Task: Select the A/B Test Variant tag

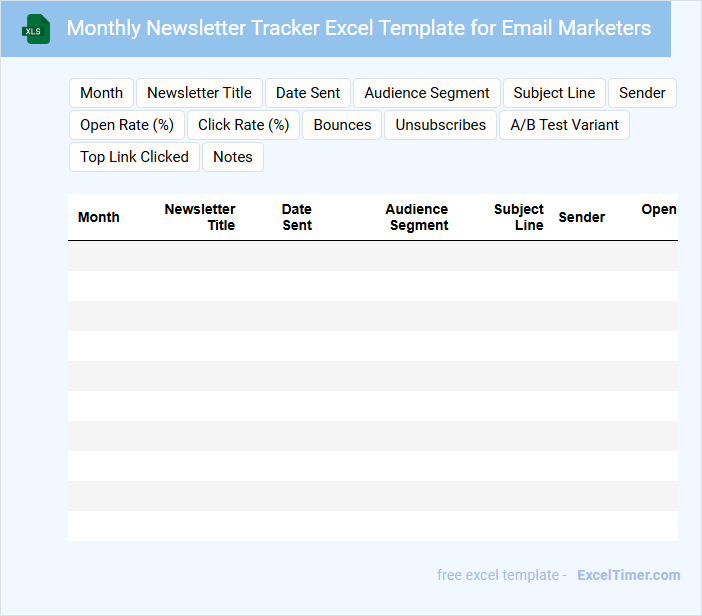Action: [564, 125]
